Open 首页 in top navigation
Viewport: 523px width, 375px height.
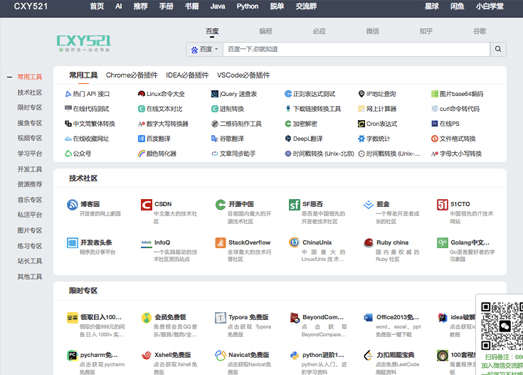97,6
